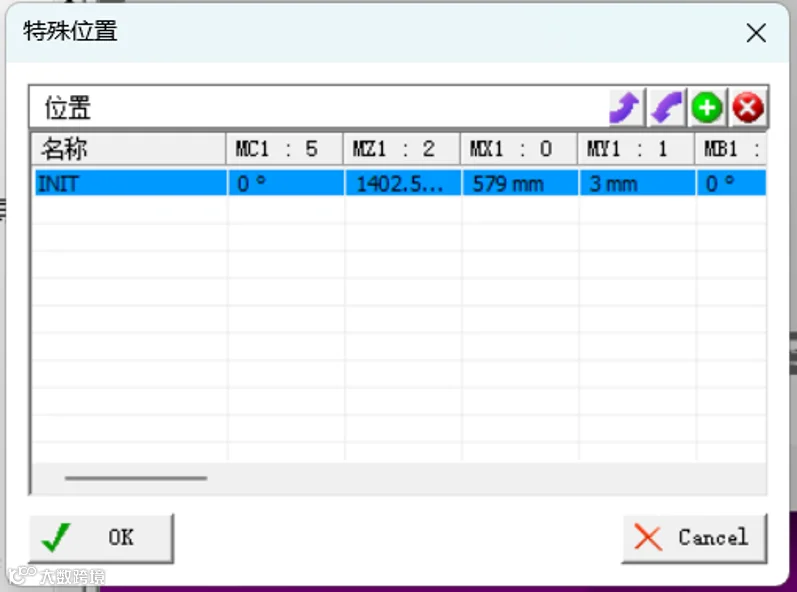
Task: Select the 3 mm cell
Action: [637, 183]
